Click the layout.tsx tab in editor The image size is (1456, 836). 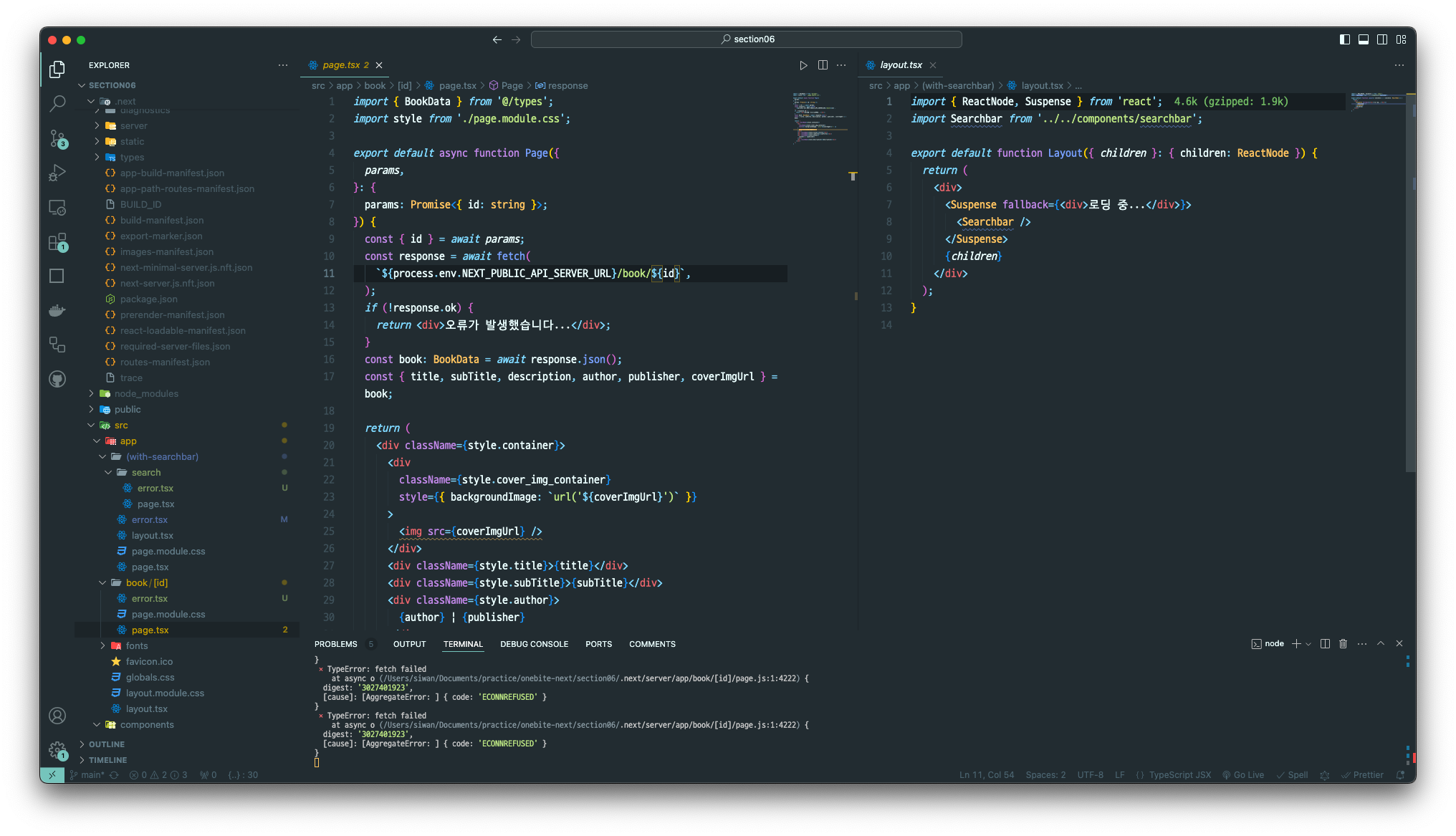[x=900, y=65]
